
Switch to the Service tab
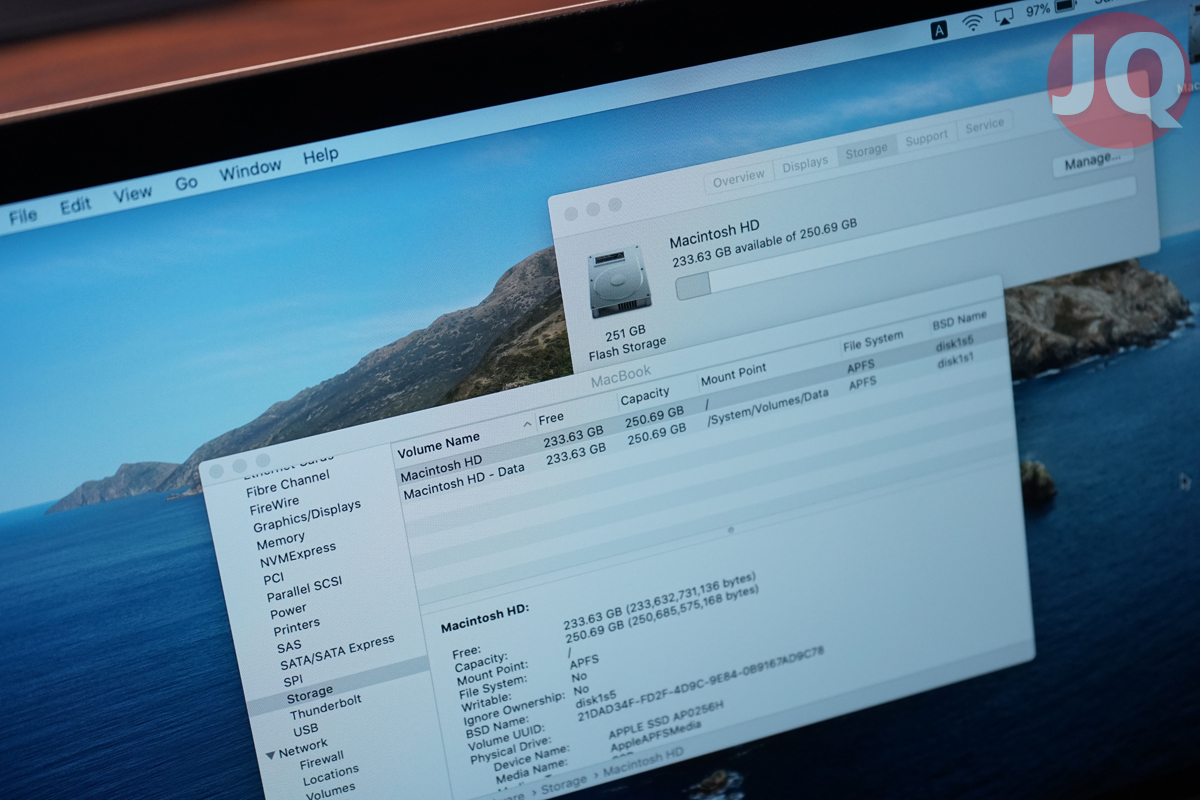(984, 126)
